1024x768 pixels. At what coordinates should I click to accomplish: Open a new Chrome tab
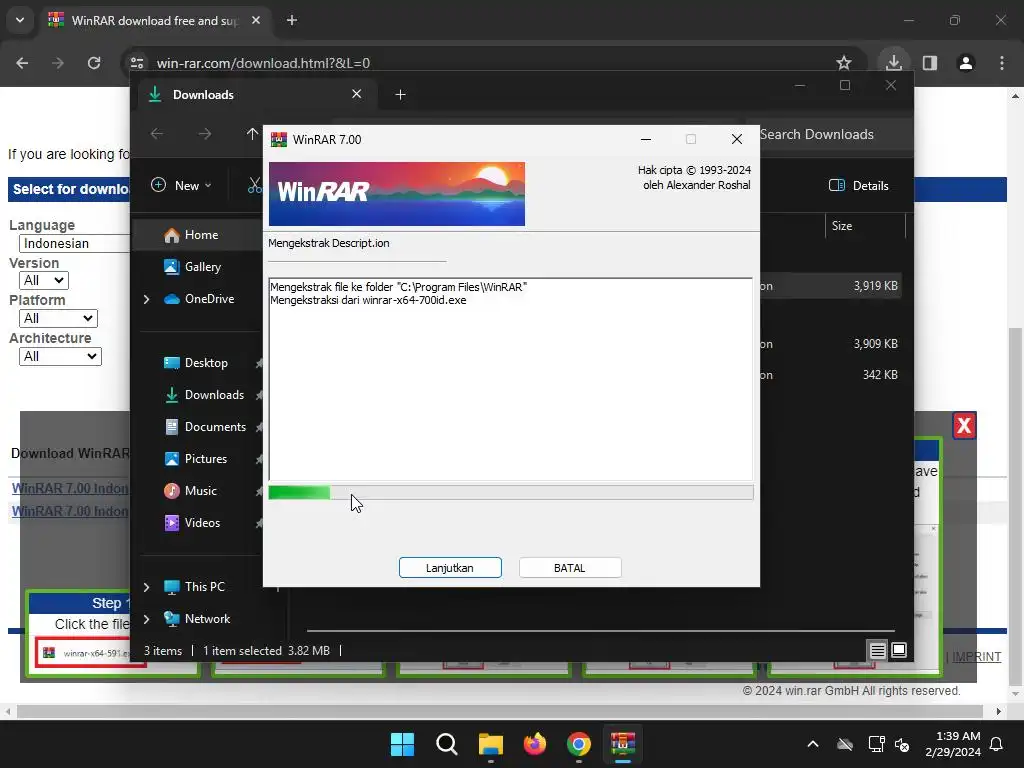point(292,20)
